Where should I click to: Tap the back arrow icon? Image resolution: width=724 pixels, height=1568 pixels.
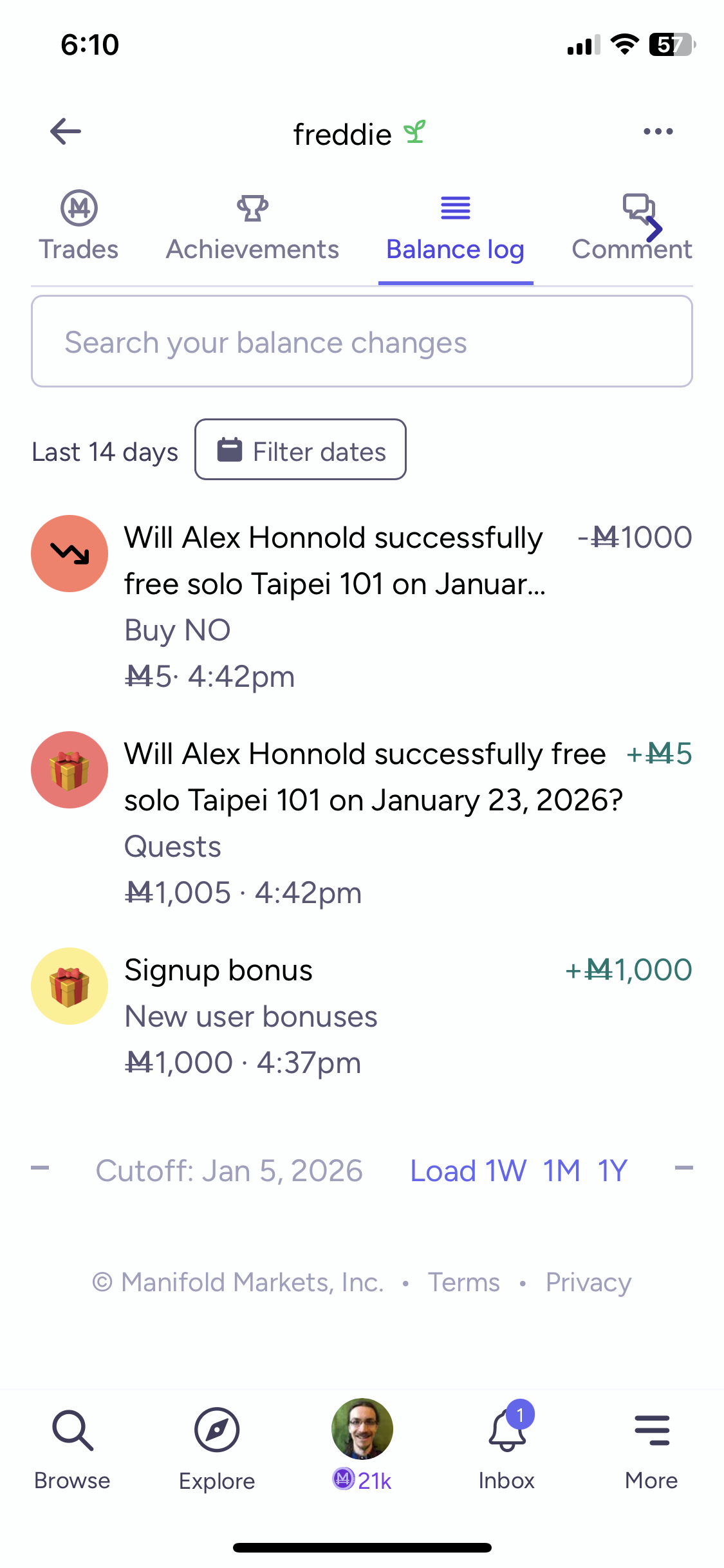66,132
